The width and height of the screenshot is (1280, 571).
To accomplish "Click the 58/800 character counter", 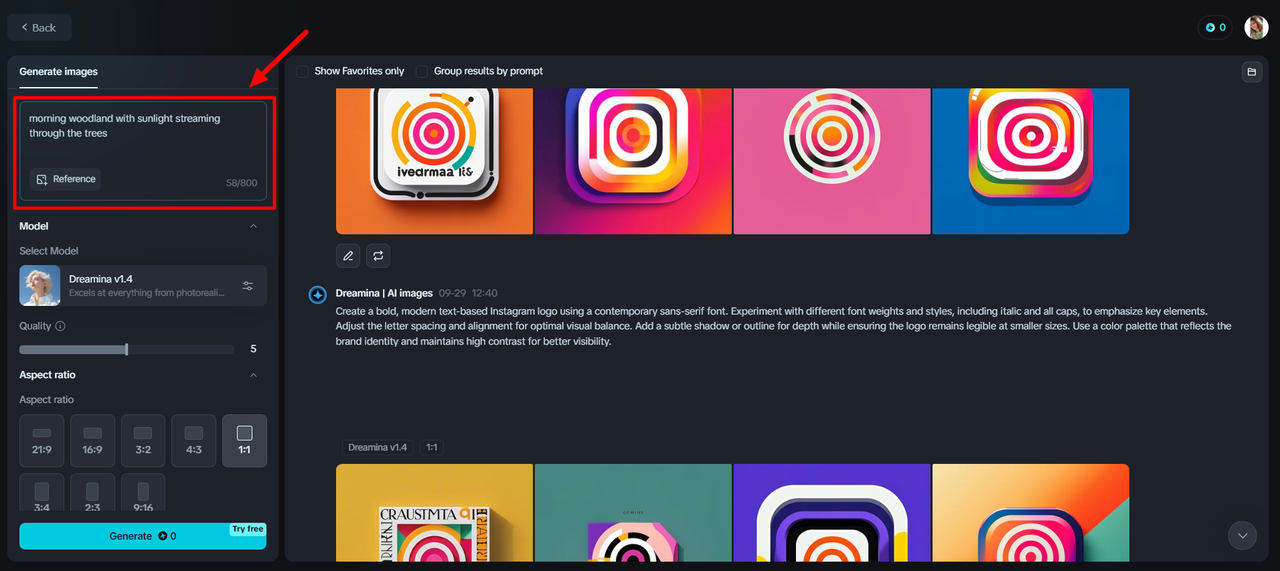I will [241, 183].
